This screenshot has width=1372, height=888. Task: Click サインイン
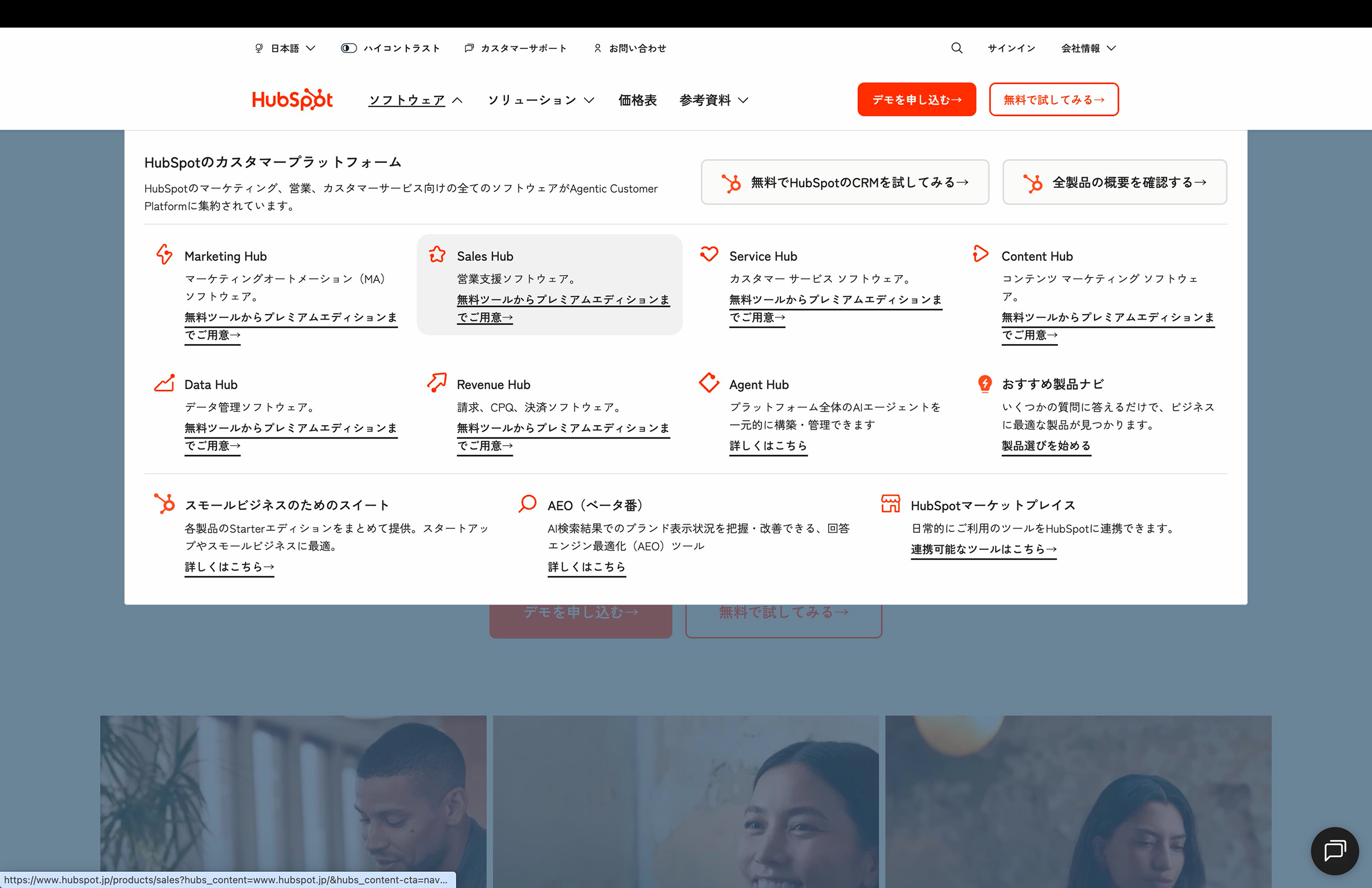click(1011, 48)
